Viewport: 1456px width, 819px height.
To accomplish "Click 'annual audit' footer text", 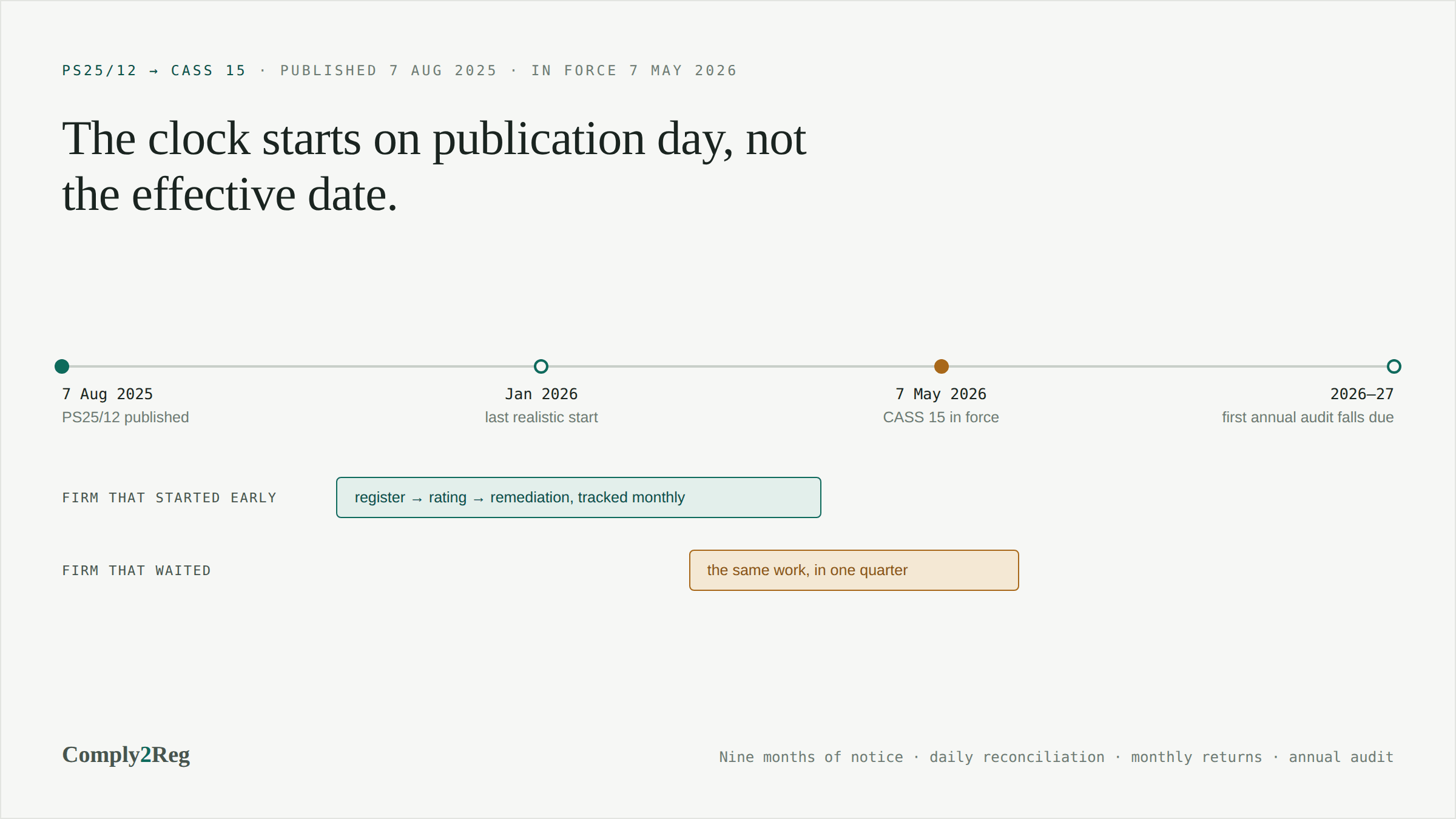I will click(x=1341, y=757).
